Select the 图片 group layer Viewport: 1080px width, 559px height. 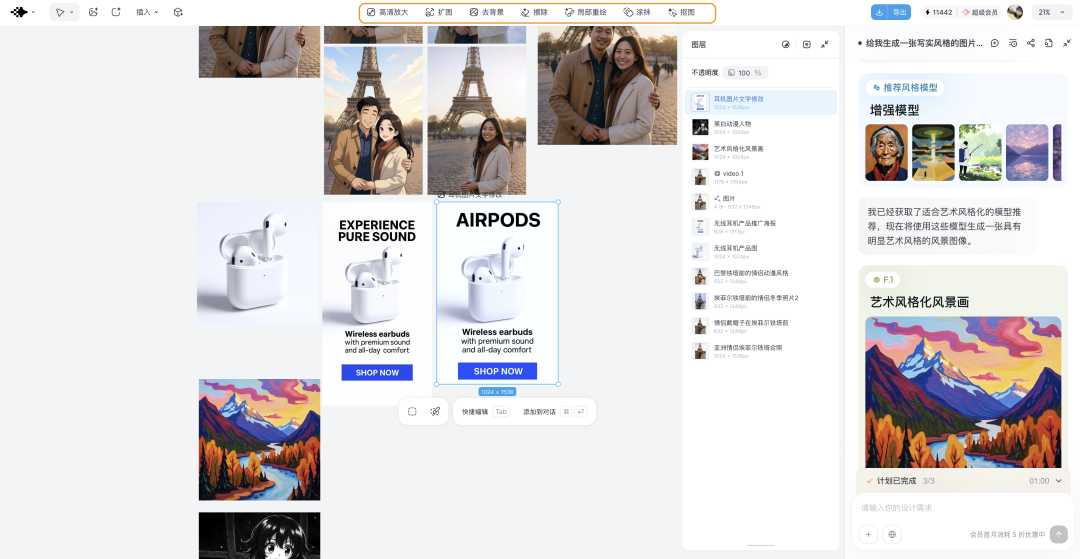click(760, 202)
